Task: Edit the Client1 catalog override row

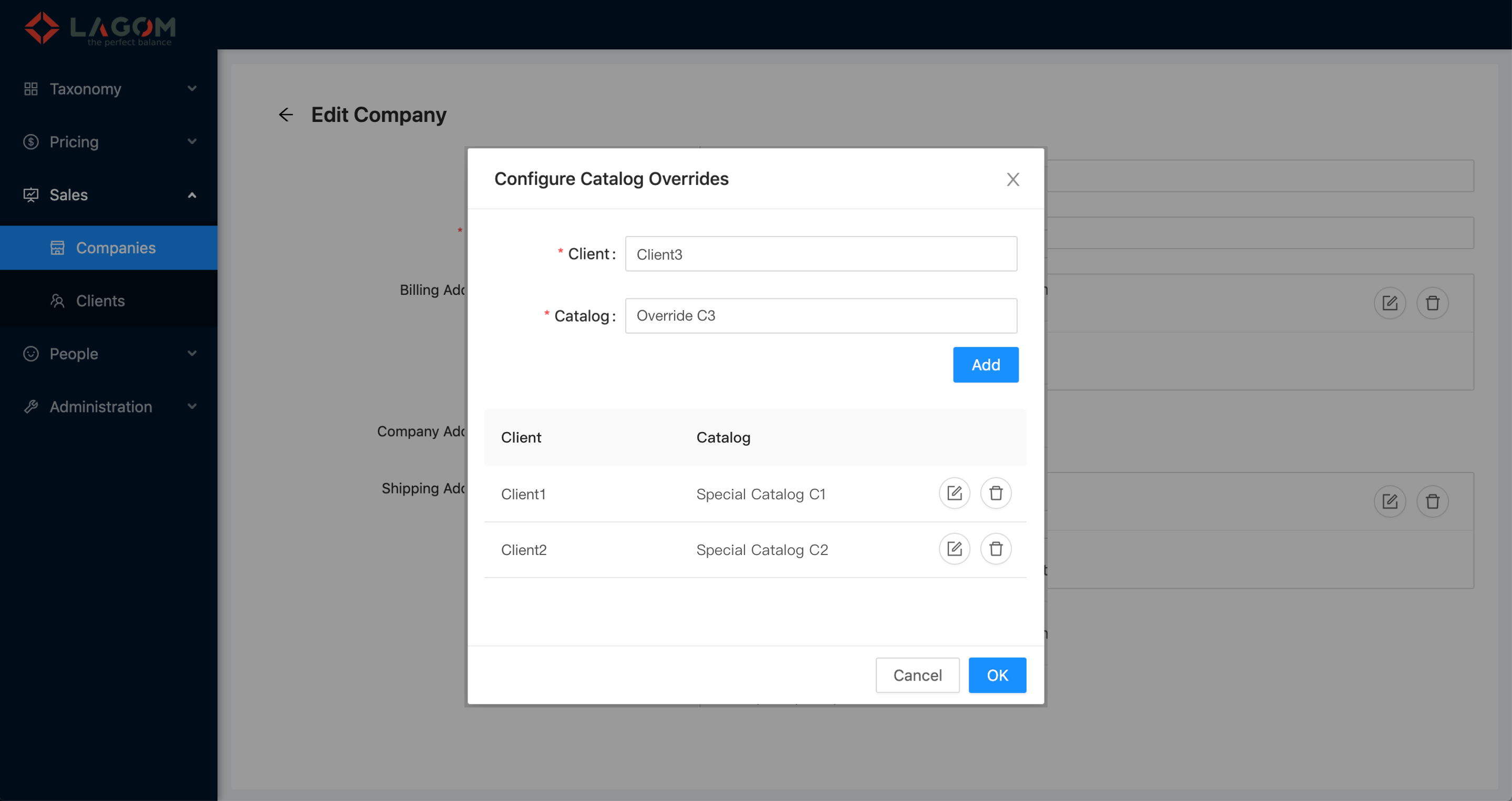Action: tap(954, 494)
